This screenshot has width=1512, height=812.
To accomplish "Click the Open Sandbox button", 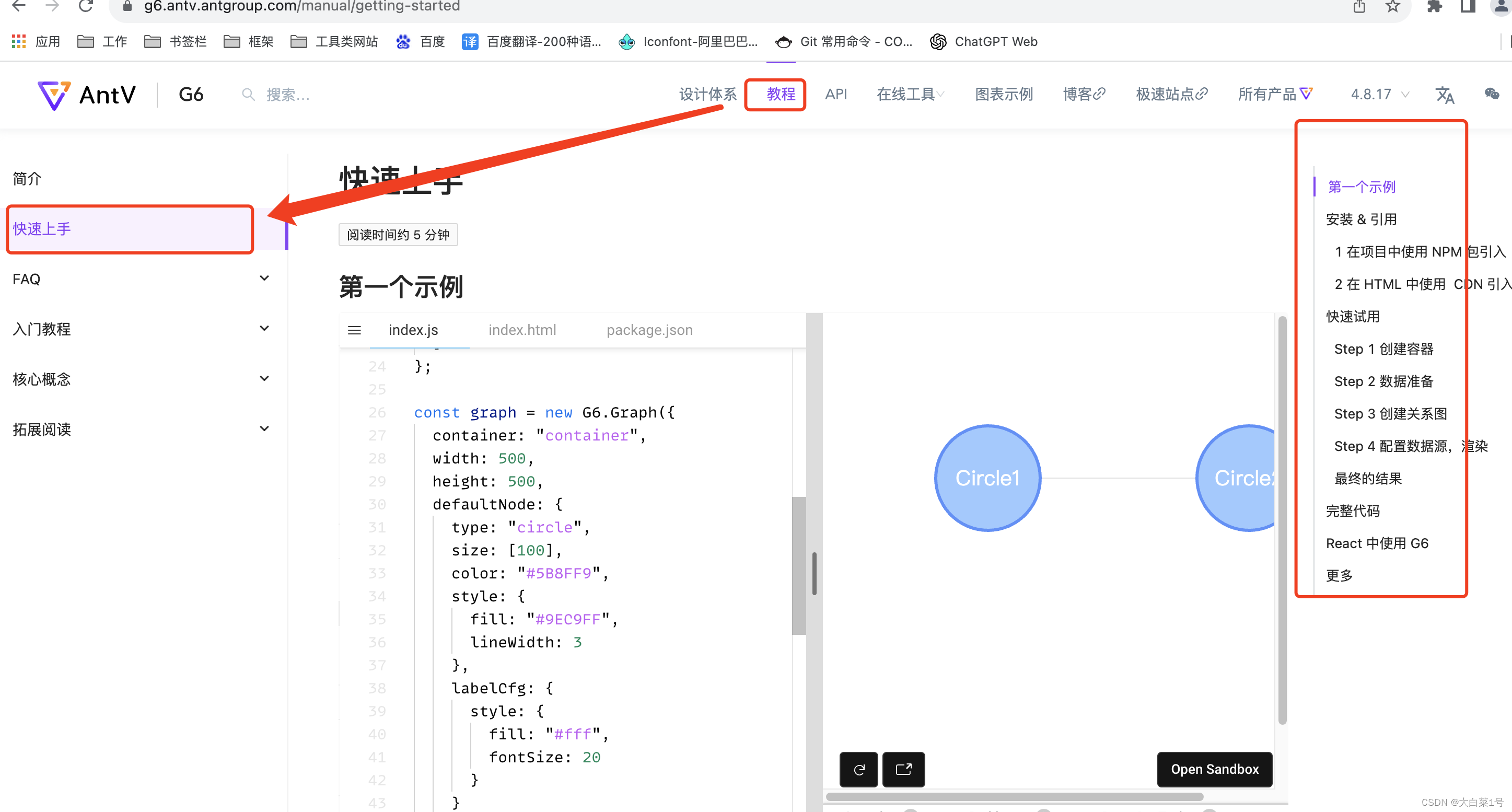I will click(1214, 769).
